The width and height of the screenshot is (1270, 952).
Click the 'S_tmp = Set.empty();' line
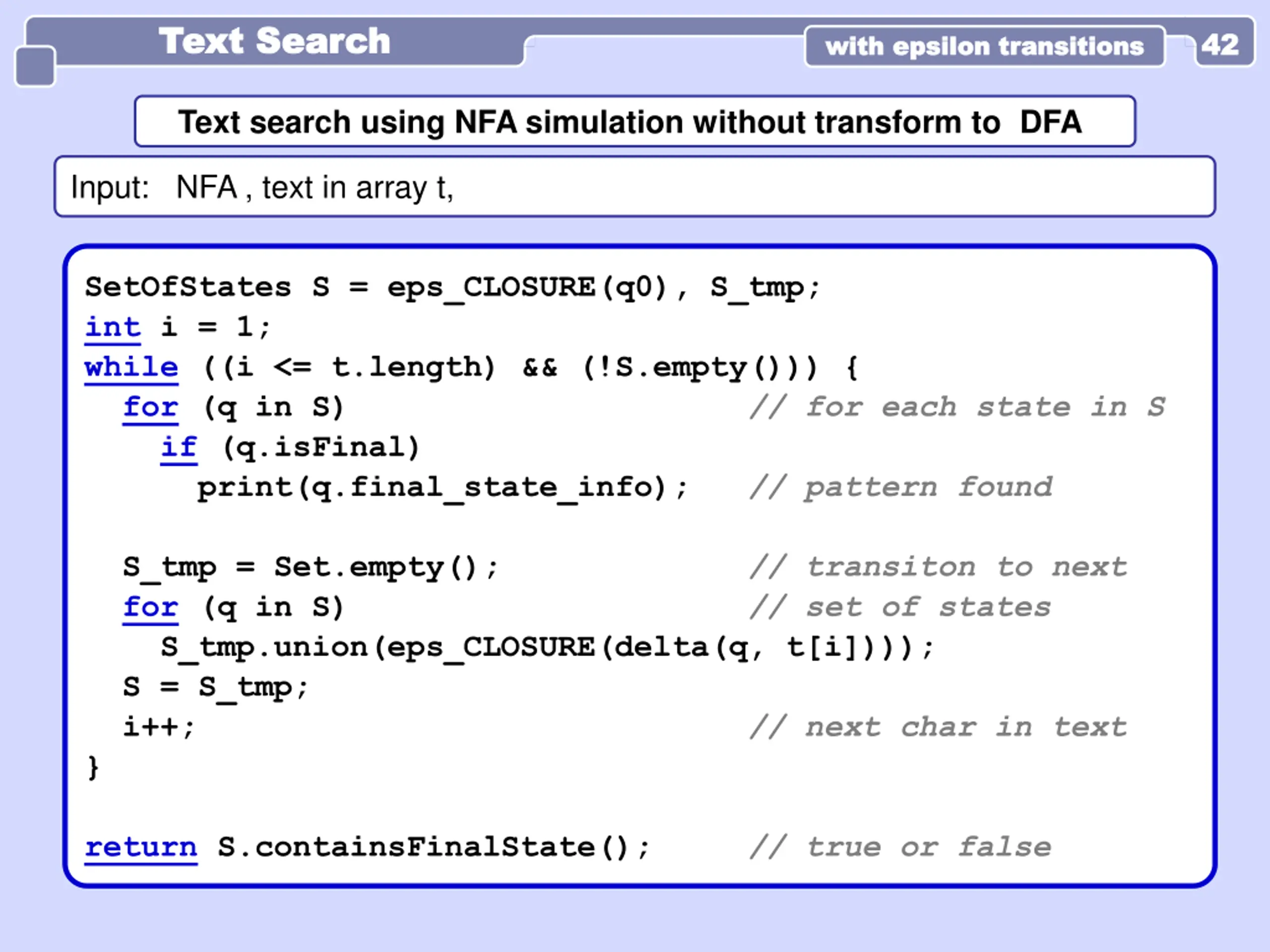[x=311, y=568]
